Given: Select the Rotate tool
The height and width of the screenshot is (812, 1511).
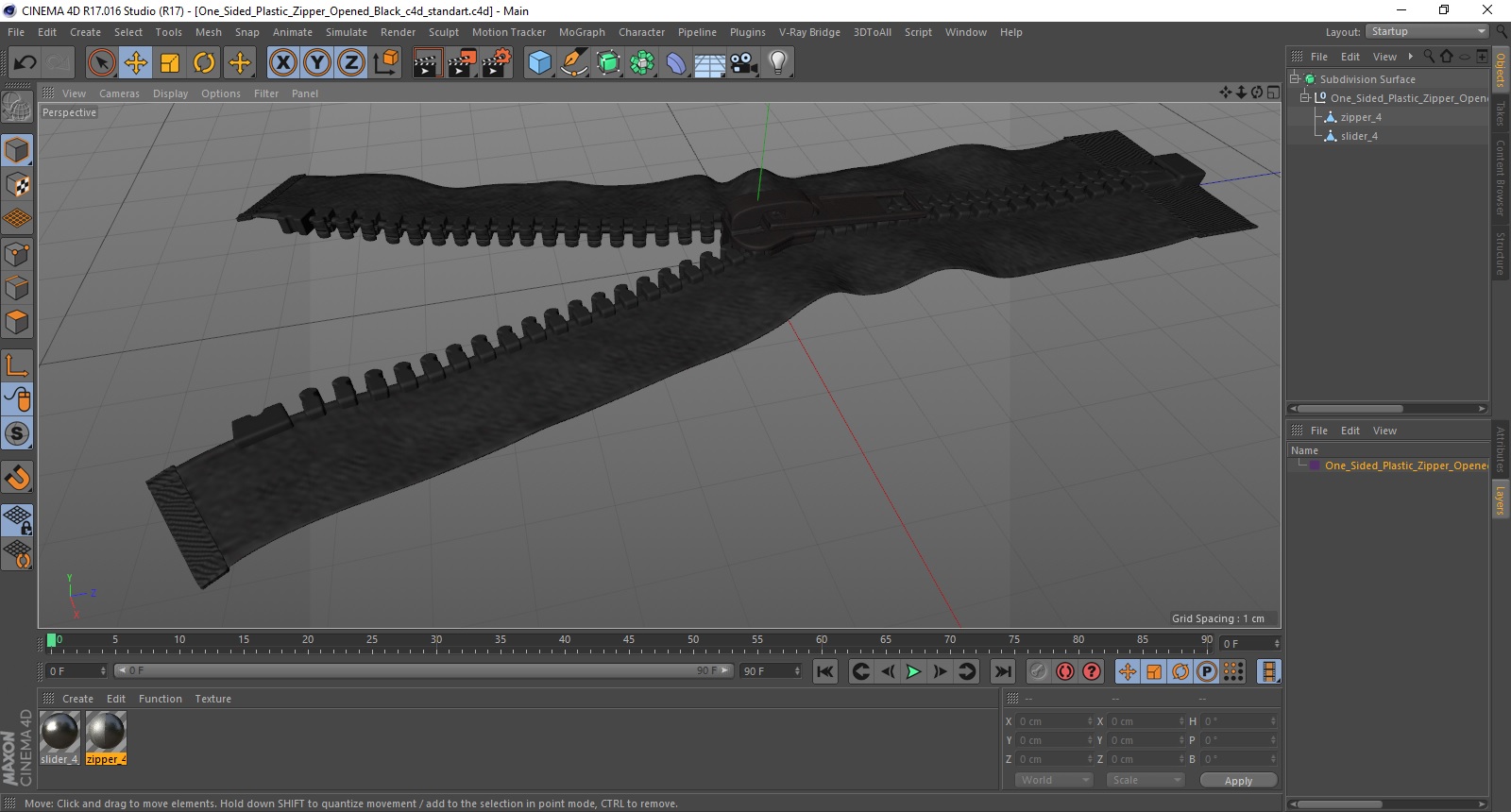Looking at the screenshot, I should tap(204, 63).
